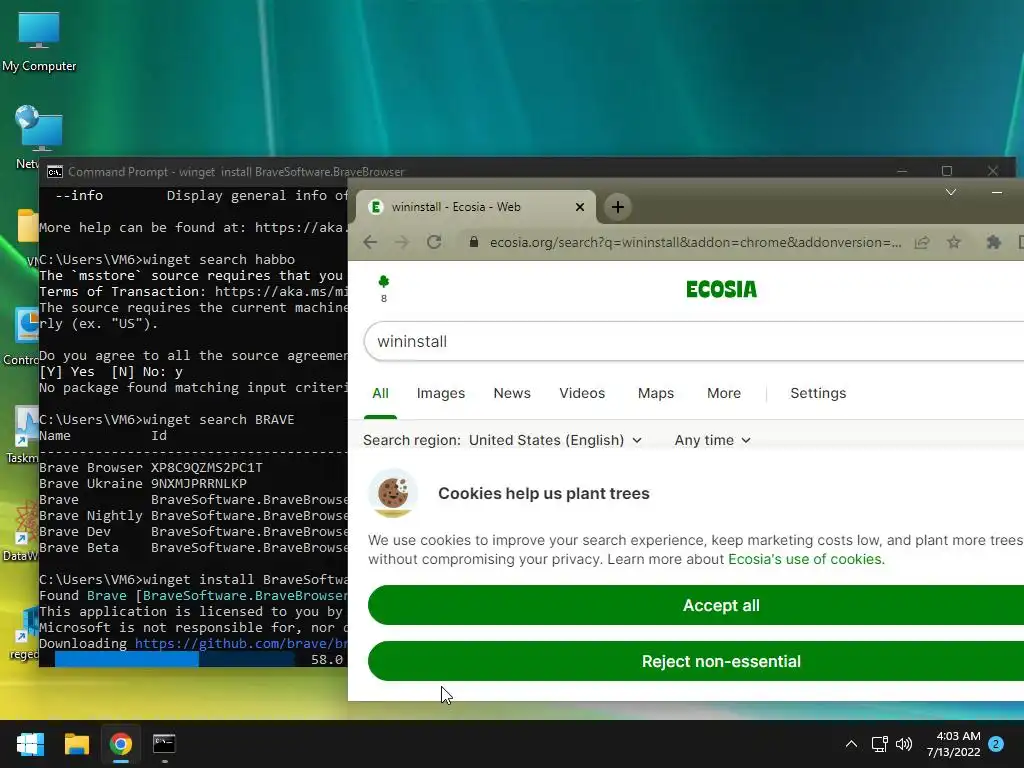
Task: Click the Command Prompt taskbar icon
Action: [x=164, y=744]
